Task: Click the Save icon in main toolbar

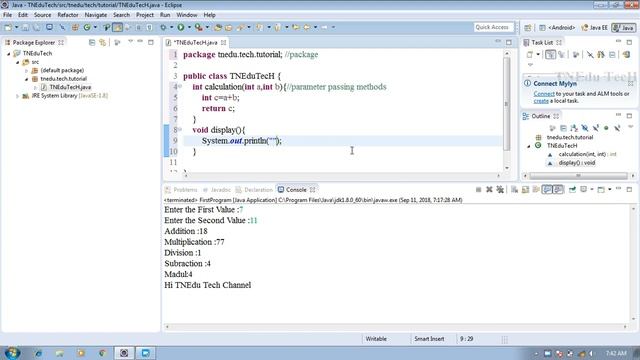Action: point(25,27)
